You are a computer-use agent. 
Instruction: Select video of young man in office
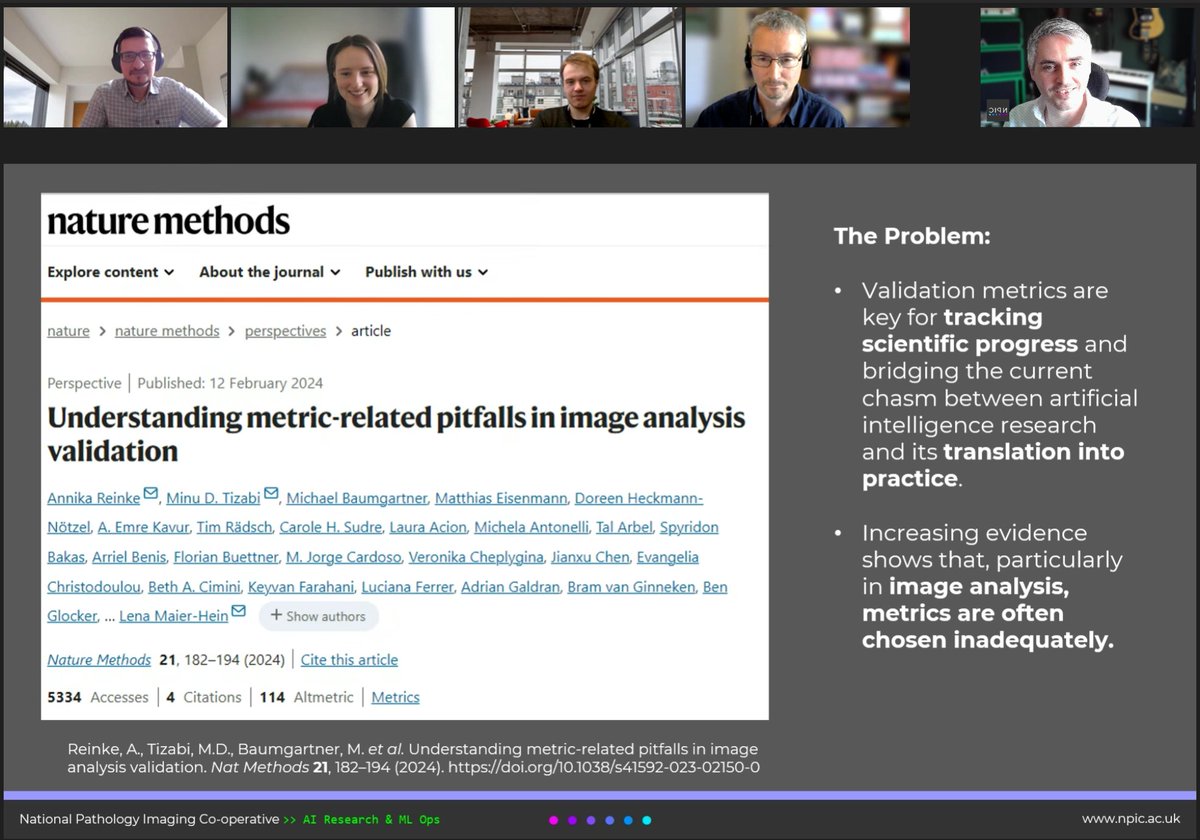(x=570, y=68)
